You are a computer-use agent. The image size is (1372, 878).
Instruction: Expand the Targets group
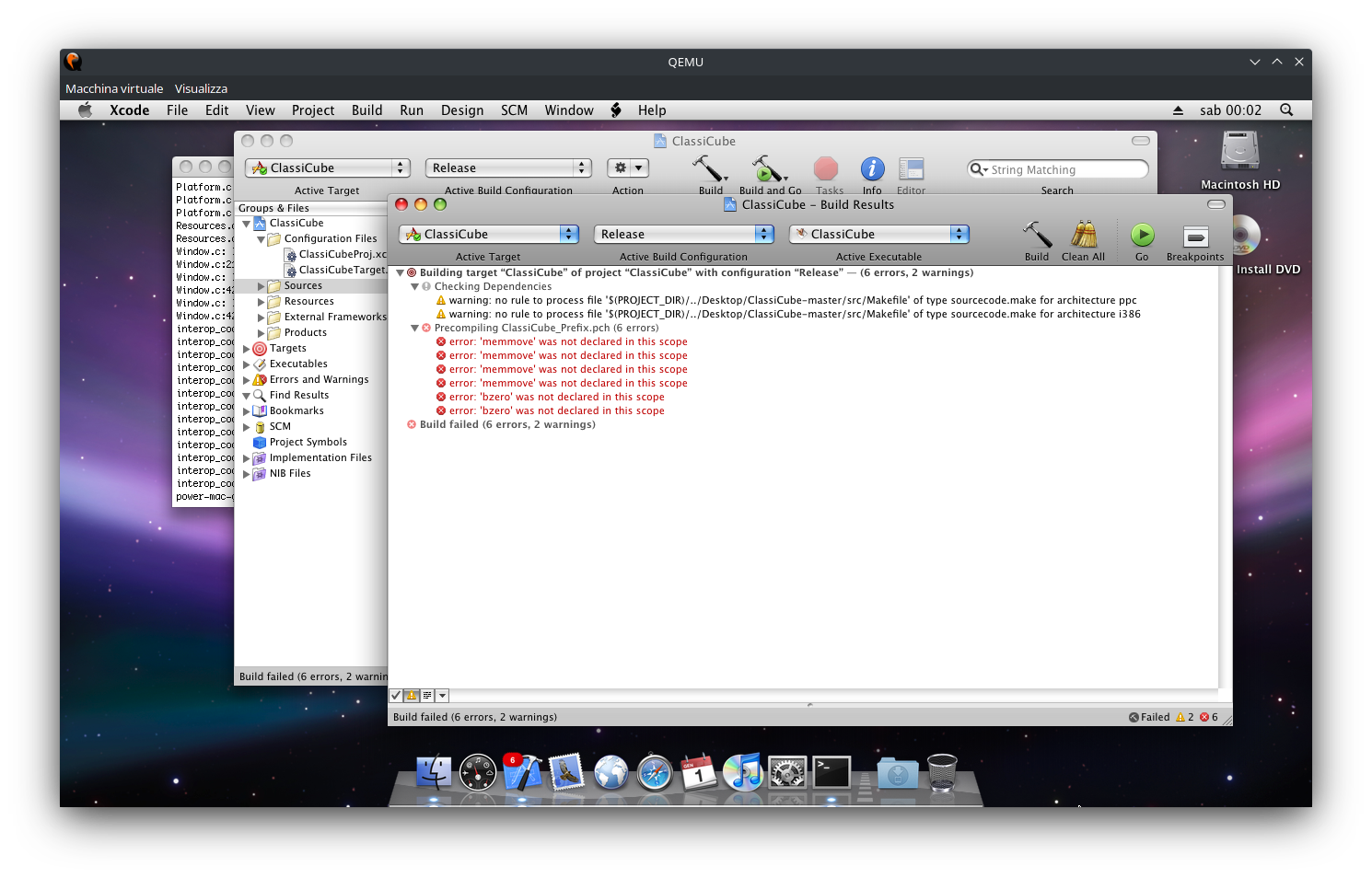pos(246,349)
